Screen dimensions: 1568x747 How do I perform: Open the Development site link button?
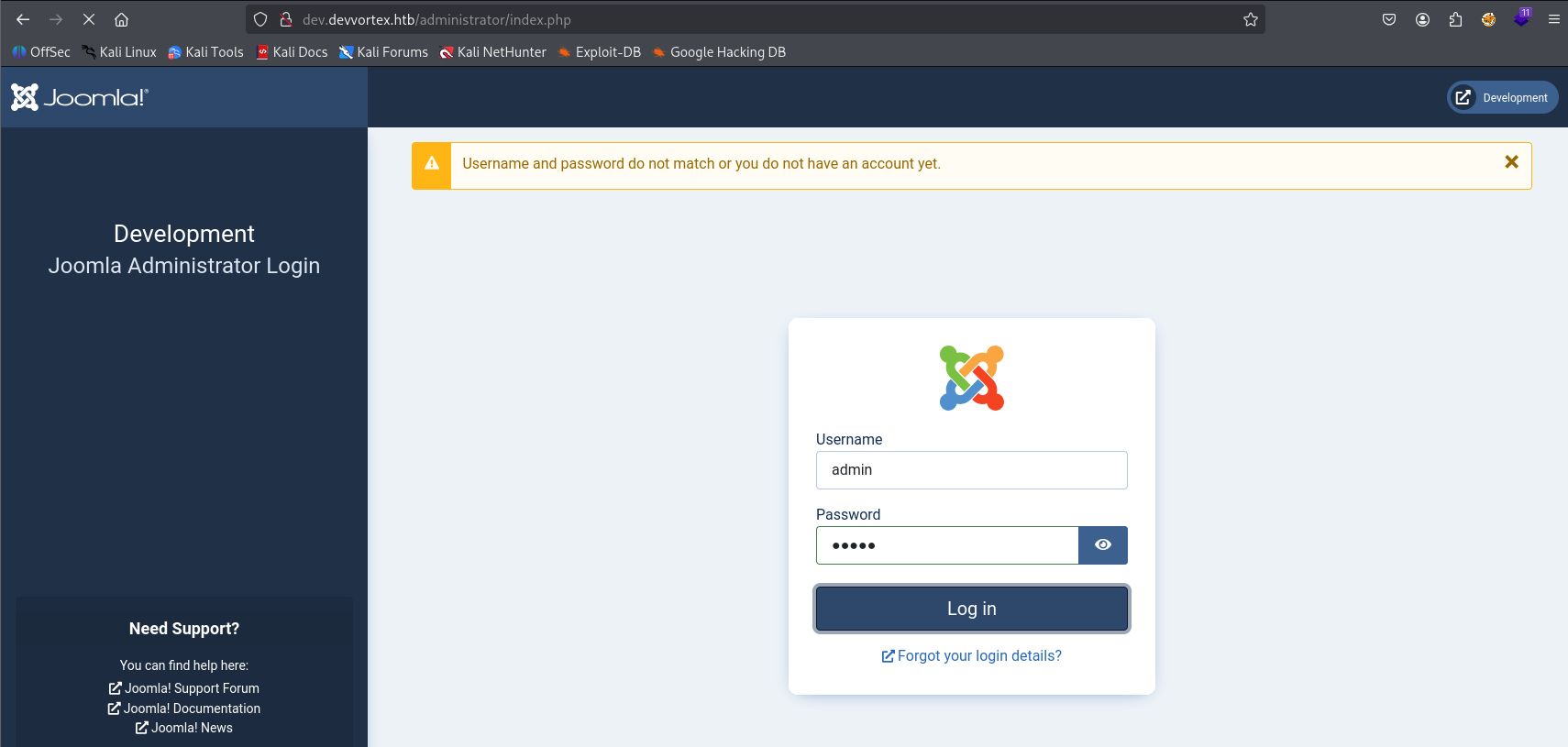1503,97
